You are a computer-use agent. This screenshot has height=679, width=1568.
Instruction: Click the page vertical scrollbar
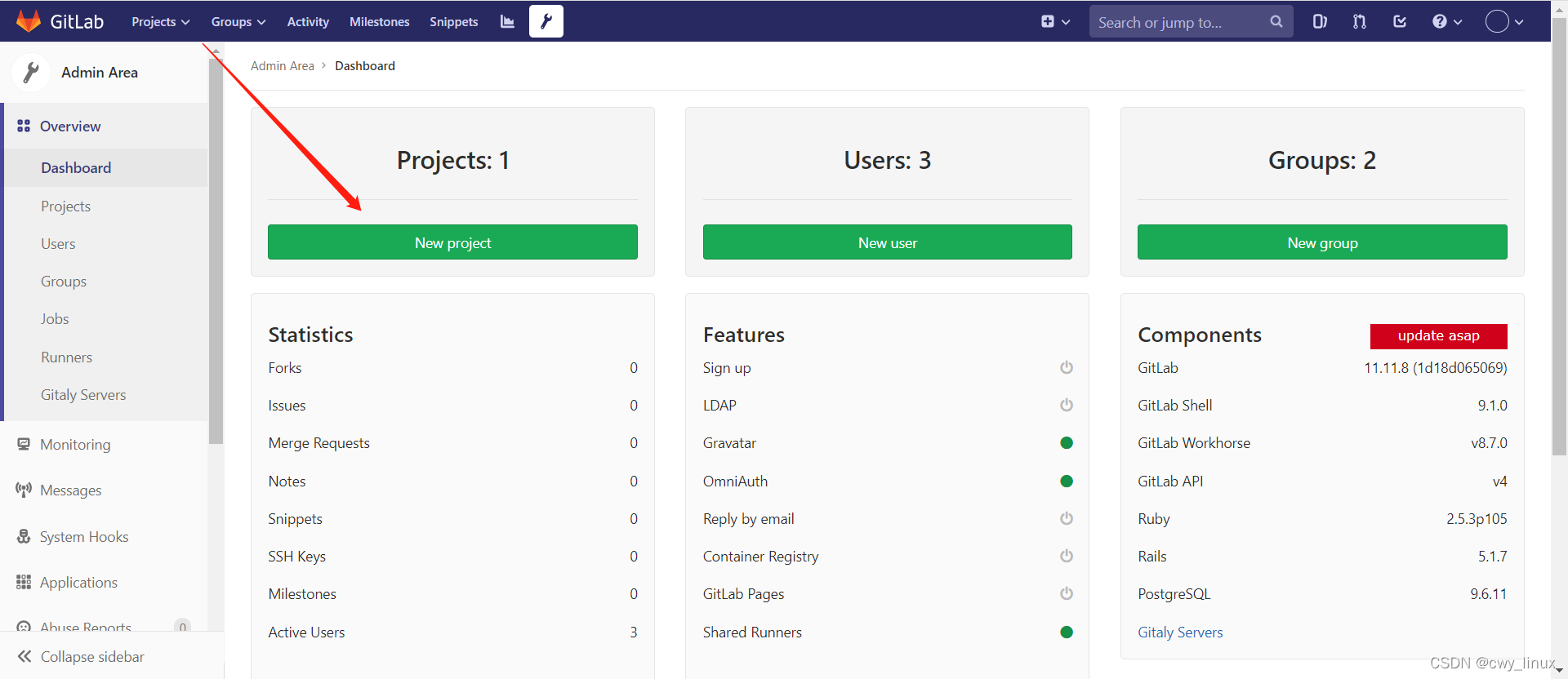1559,237
